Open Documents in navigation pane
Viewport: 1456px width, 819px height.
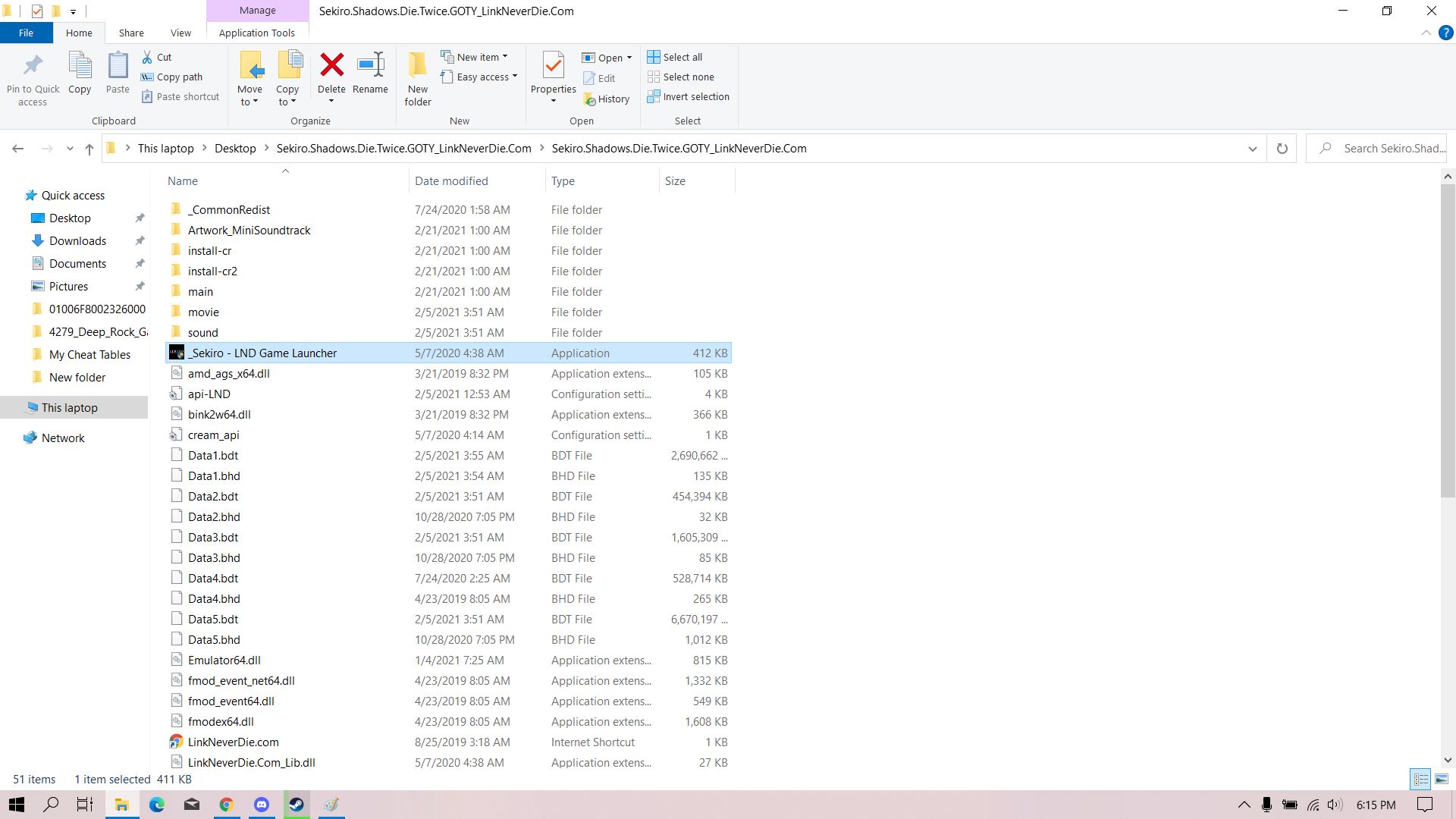(77, 264)
